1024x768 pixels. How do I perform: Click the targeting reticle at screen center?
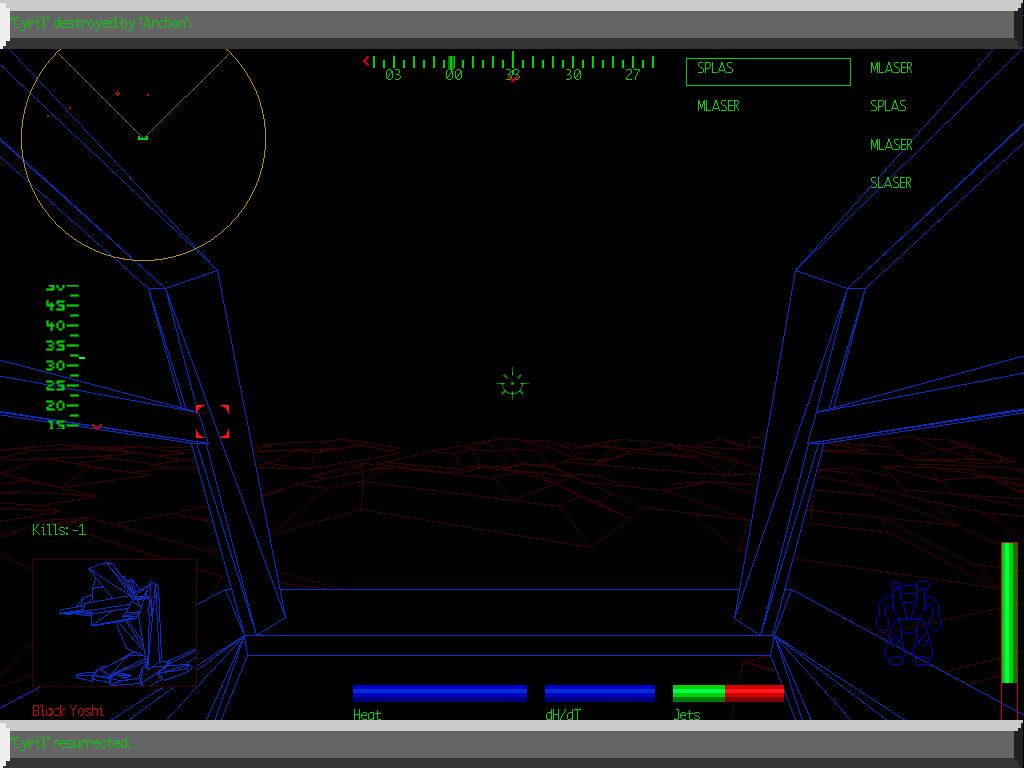coord(511,384)
